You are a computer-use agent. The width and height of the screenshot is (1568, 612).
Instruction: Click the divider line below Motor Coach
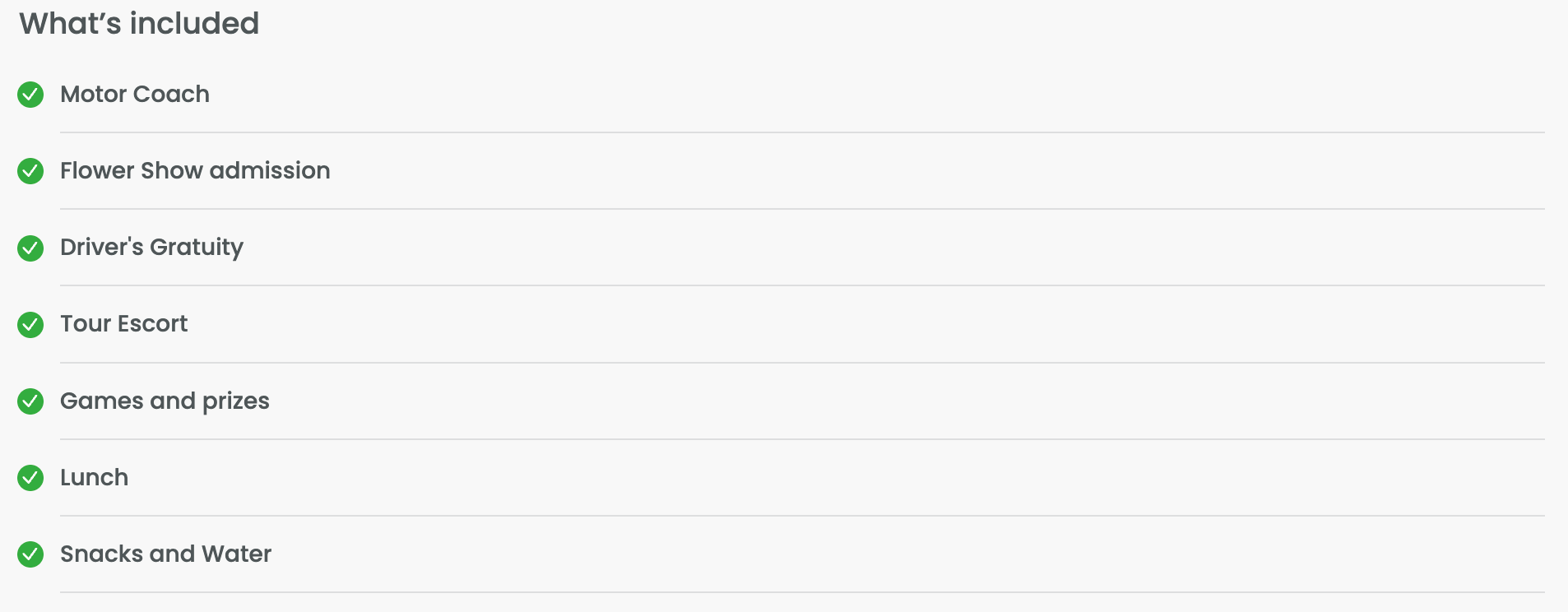(802, 132)
